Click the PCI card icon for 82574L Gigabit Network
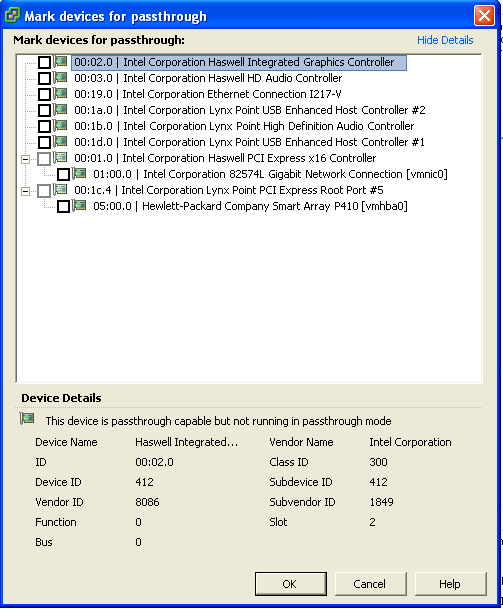The width and height of the screenshot is (503, 609). tap(80, 173)
